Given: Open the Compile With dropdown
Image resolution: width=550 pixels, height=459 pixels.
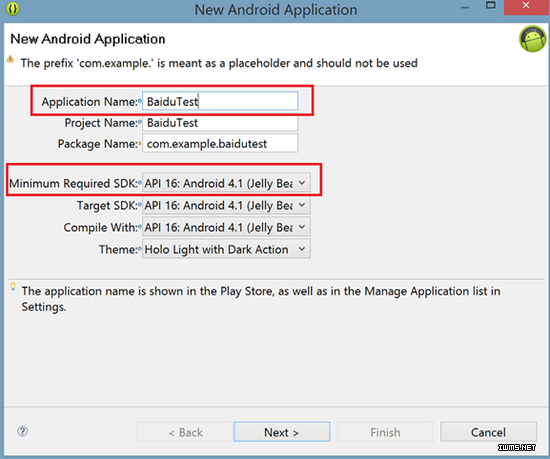Looking at the screenshot, I should pos(226,227).
